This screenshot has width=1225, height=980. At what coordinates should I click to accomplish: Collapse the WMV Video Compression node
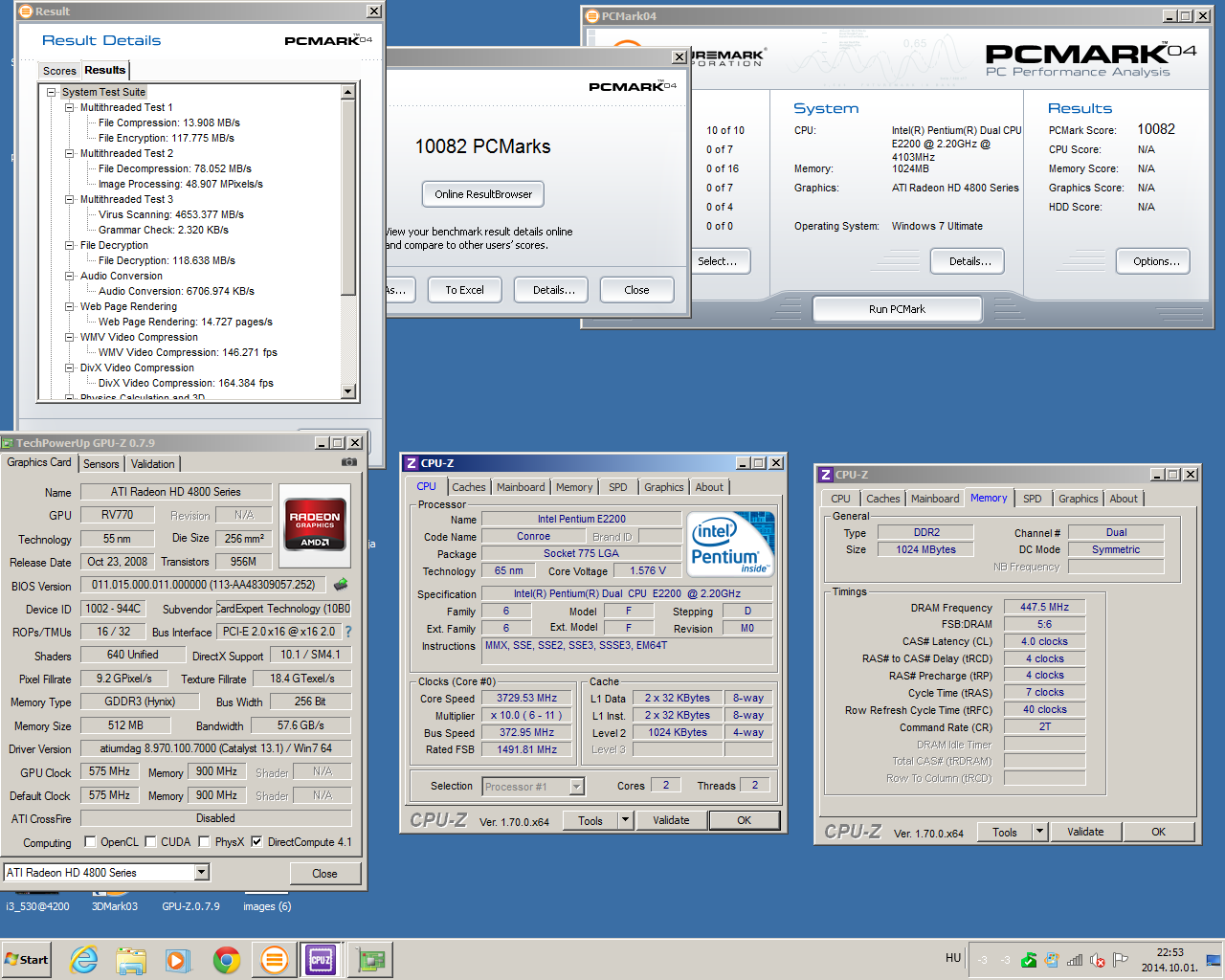pos(69,337)
